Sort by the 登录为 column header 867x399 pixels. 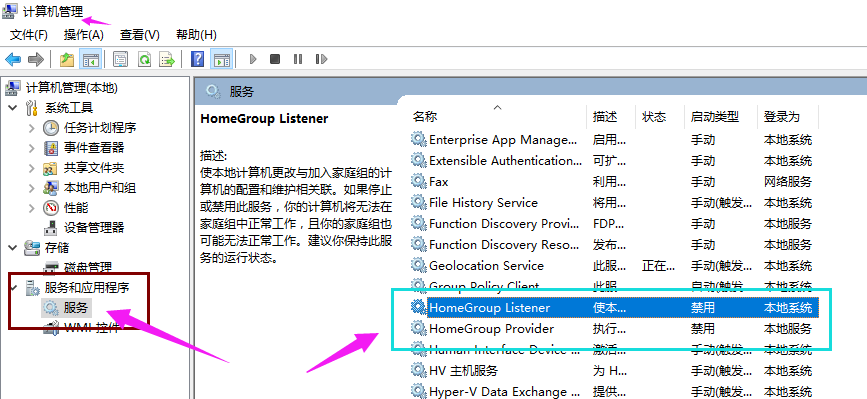[782, 117]
